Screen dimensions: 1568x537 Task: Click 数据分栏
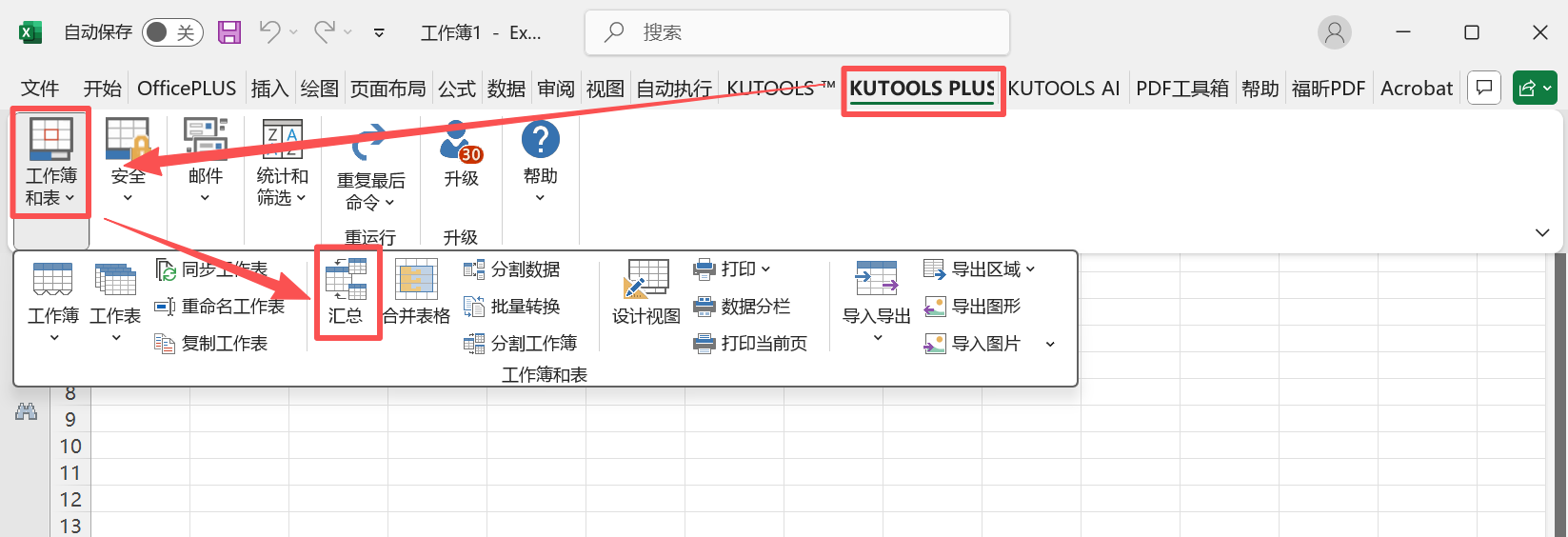pyautogui.click(x=743, y=307)
